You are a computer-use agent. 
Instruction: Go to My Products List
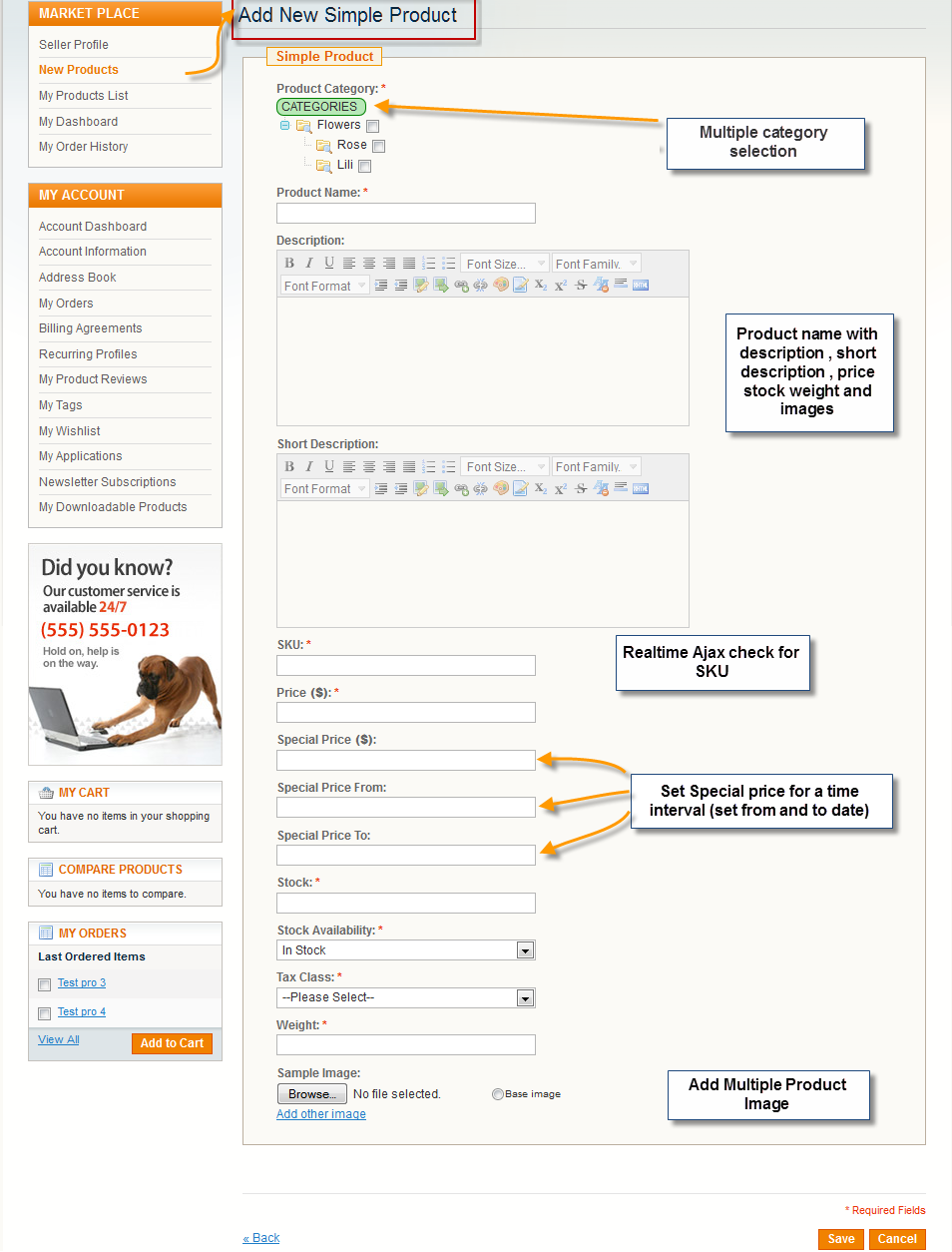(x=84, y=96)
